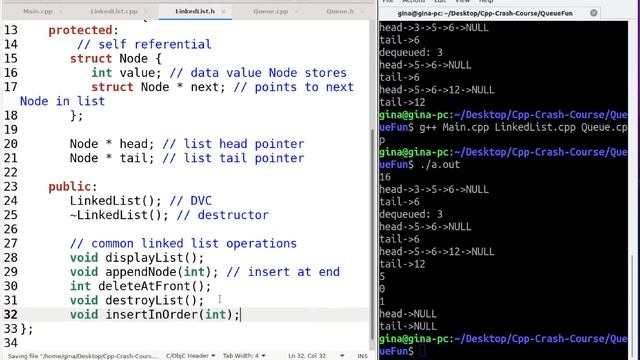Click the terminal command 'g++ Main.cpp LinkedList.cpp Queue.cp'
Image resolution: width=640 pixels, height=360 pixels.
524,127
